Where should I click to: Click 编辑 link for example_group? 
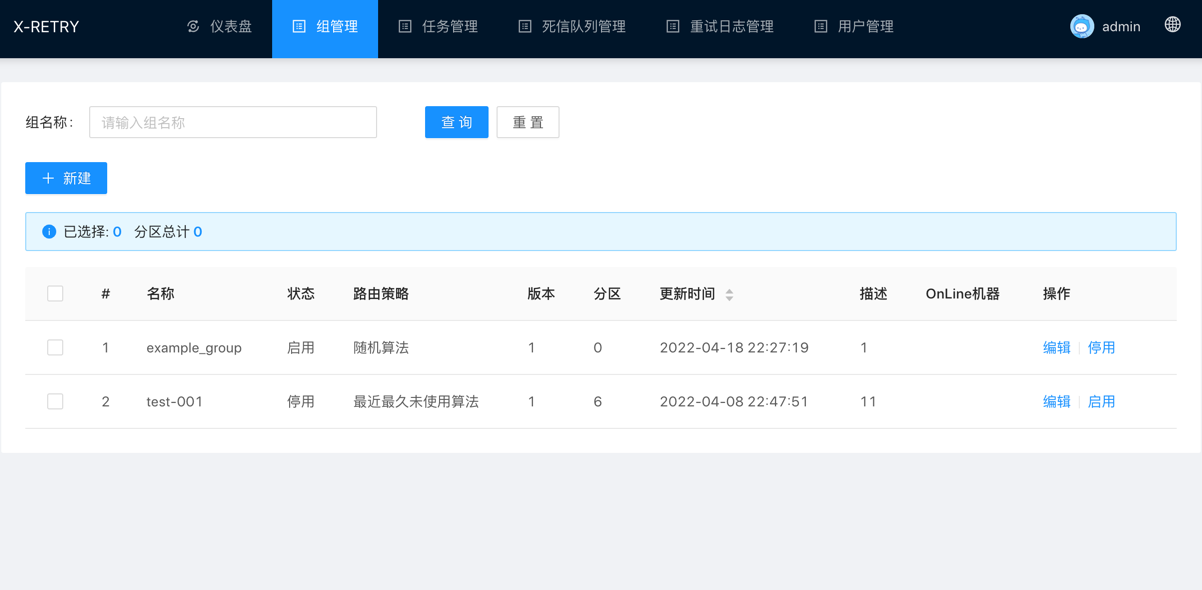1056,348
